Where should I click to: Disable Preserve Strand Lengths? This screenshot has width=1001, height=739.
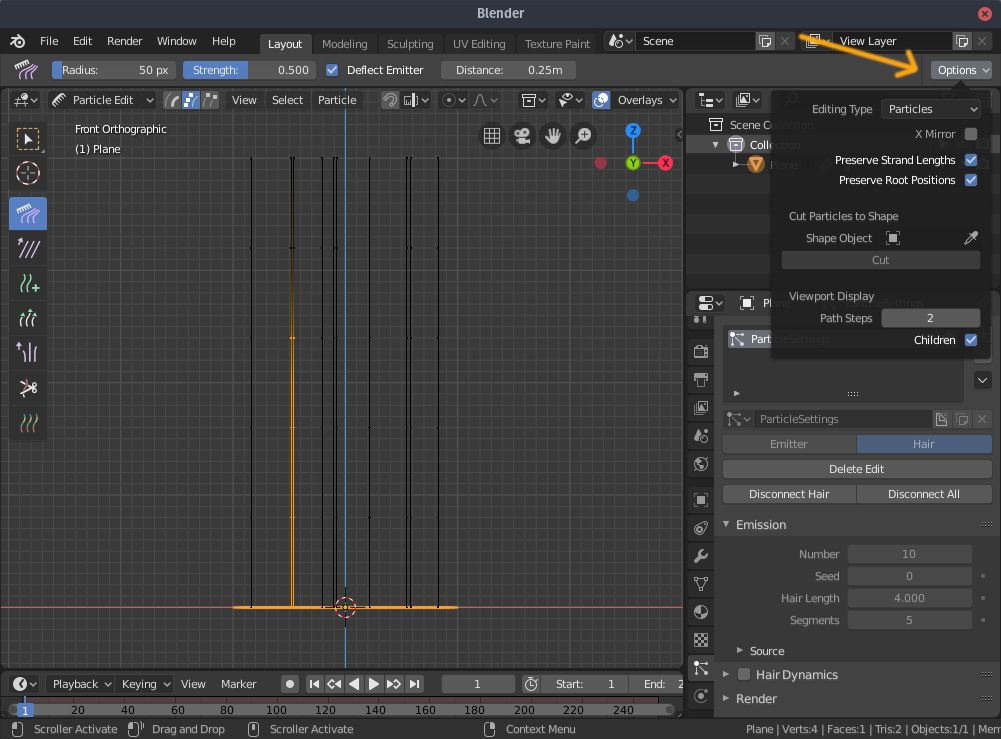click(969, 160)
